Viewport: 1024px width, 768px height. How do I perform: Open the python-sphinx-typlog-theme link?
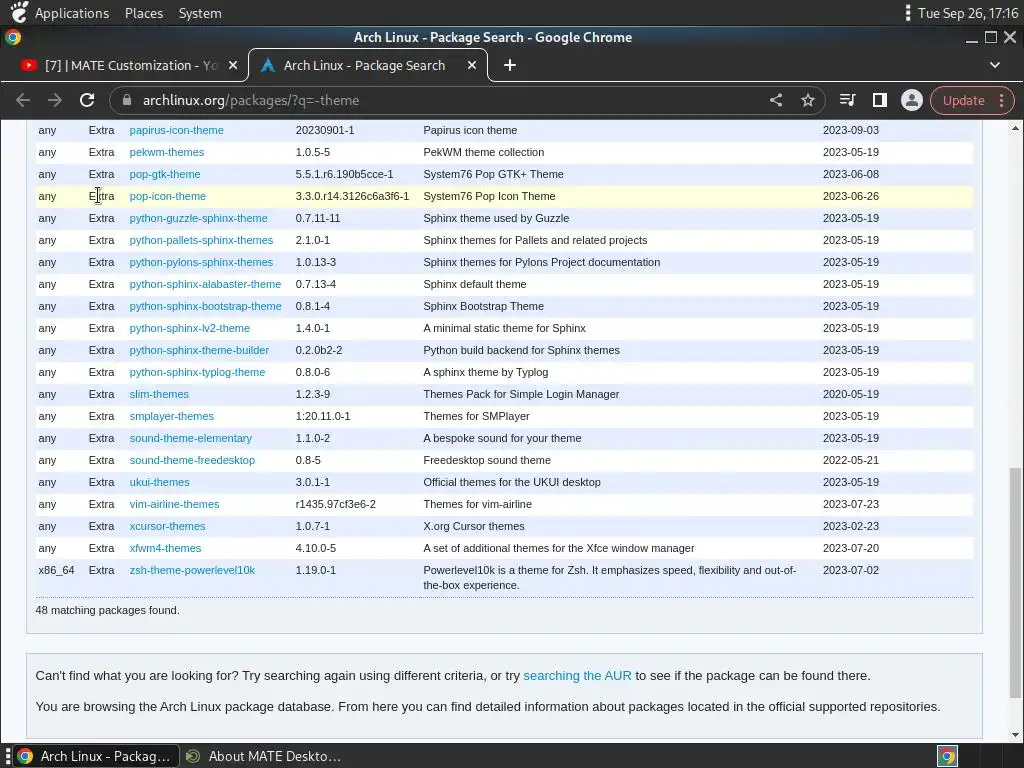197,372
